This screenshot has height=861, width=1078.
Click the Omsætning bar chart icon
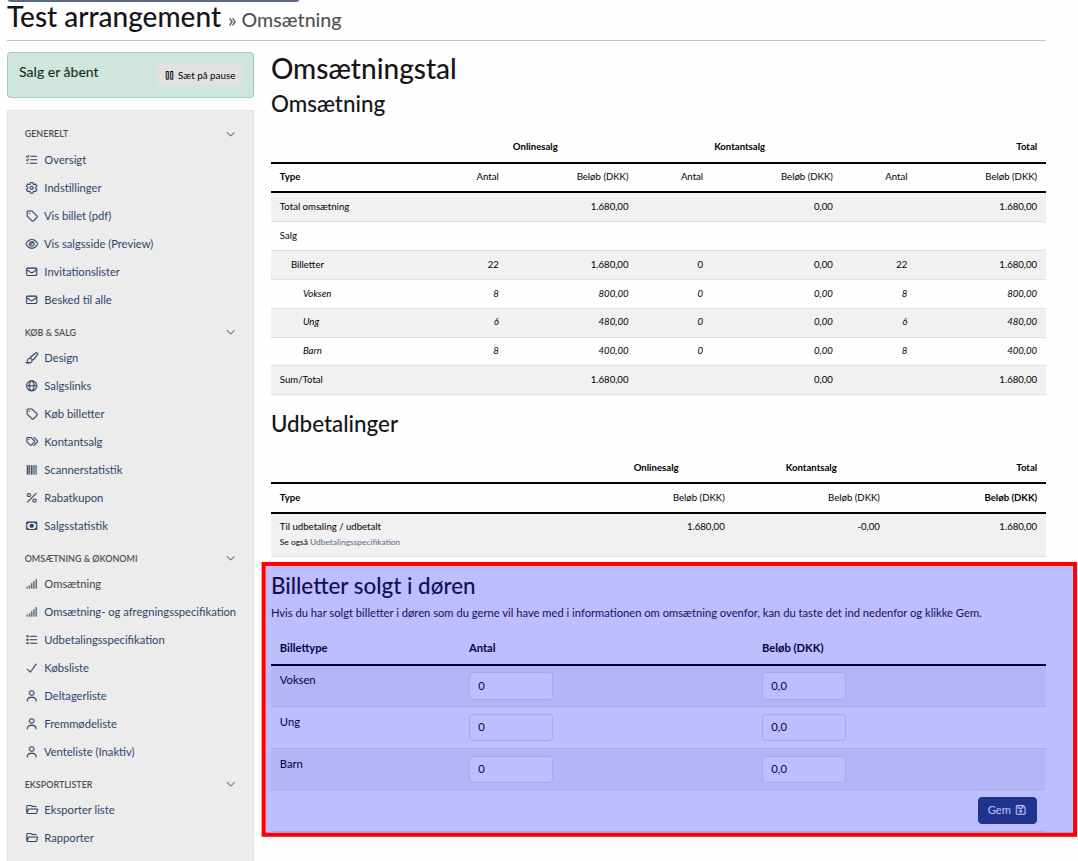click(x=32, y=584)
